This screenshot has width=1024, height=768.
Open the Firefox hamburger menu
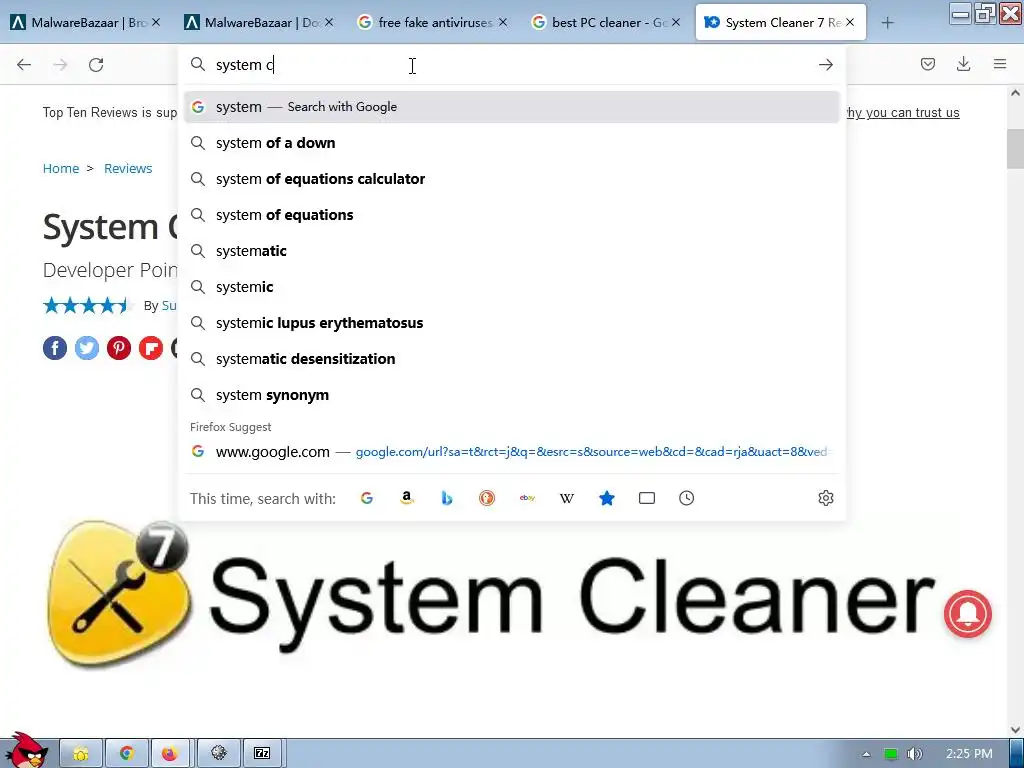coord(1000,64)
